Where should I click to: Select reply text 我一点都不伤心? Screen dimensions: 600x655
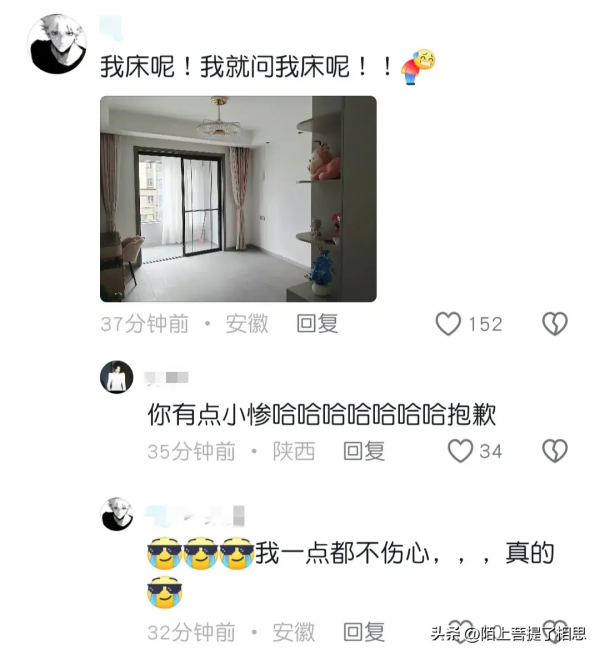[x=343, y=553]
